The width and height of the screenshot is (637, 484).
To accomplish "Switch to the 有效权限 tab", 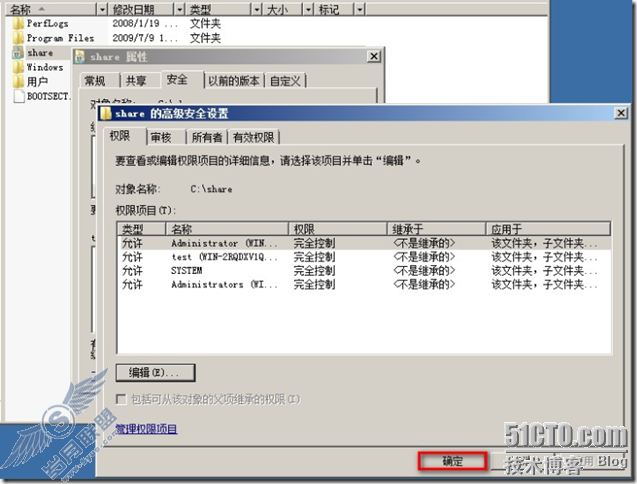I will [x=254, y=137].
